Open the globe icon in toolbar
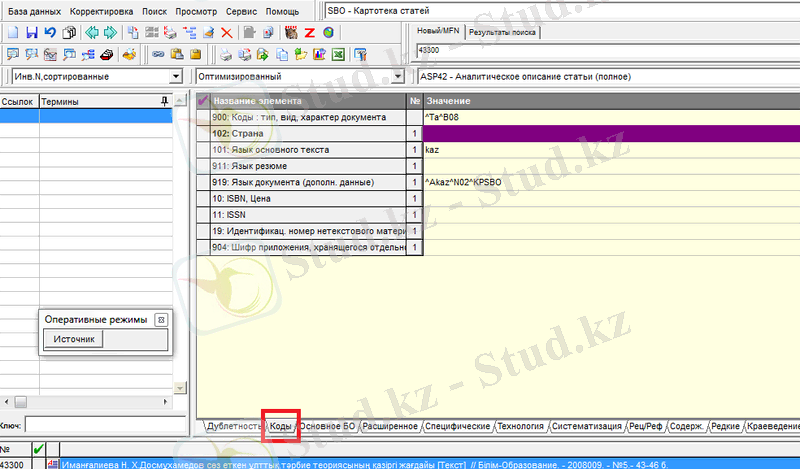Viewport: 800px width, 469px height. (328, 33)
